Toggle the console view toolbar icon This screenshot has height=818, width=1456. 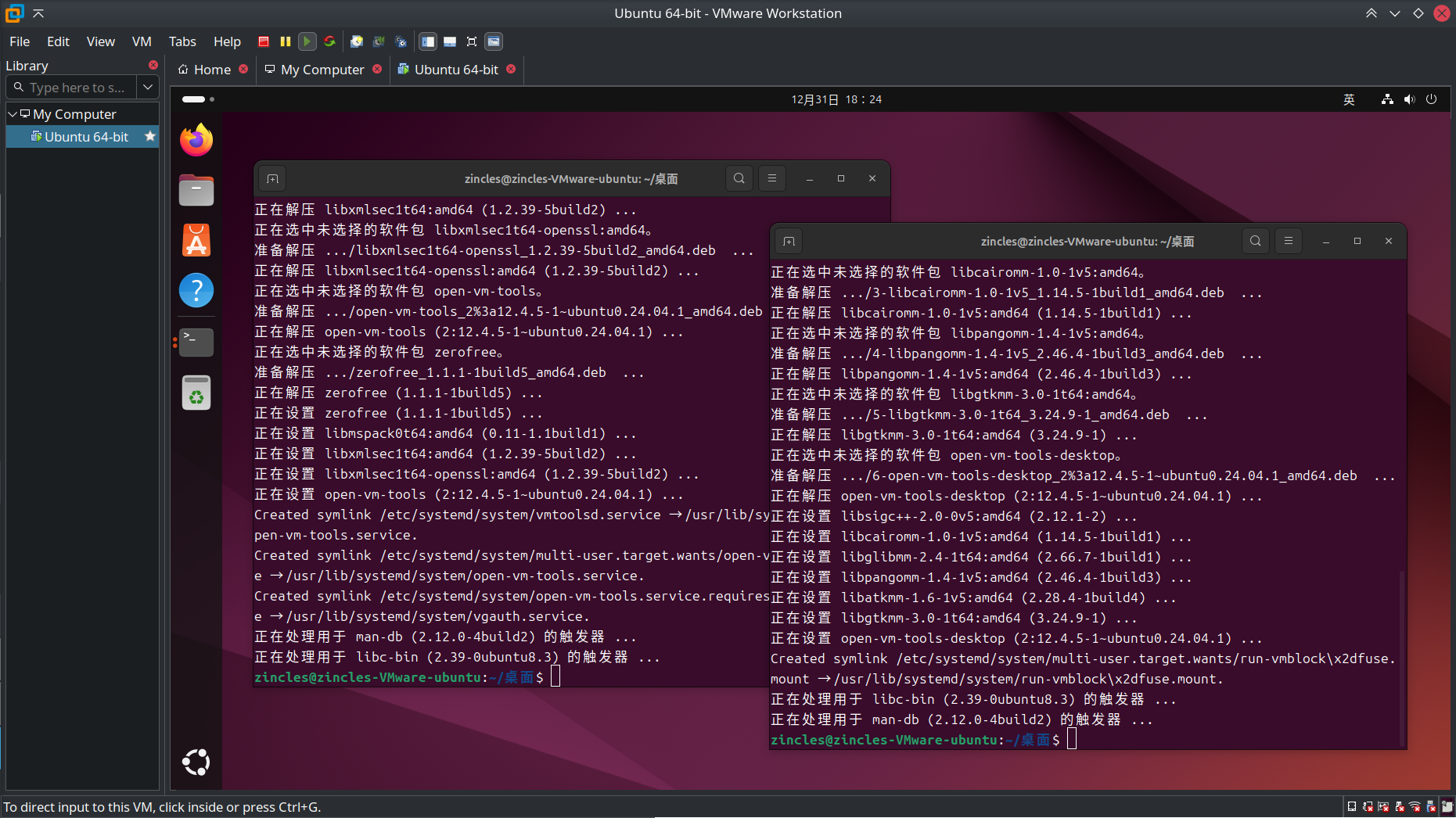tap(494, 41)
